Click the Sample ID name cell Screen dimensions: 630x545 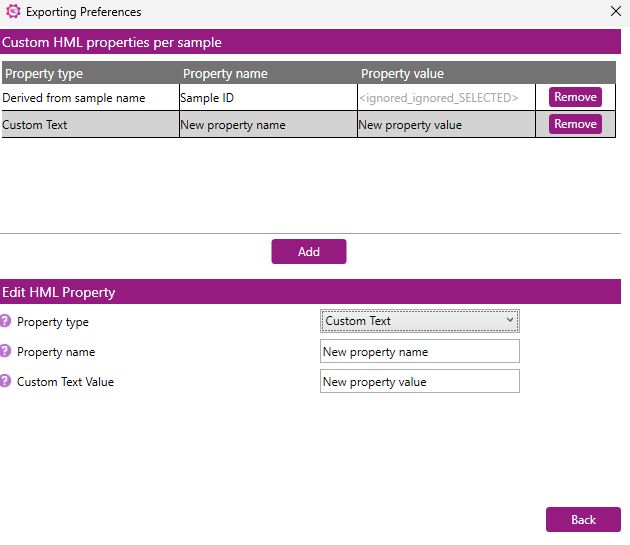268,98
